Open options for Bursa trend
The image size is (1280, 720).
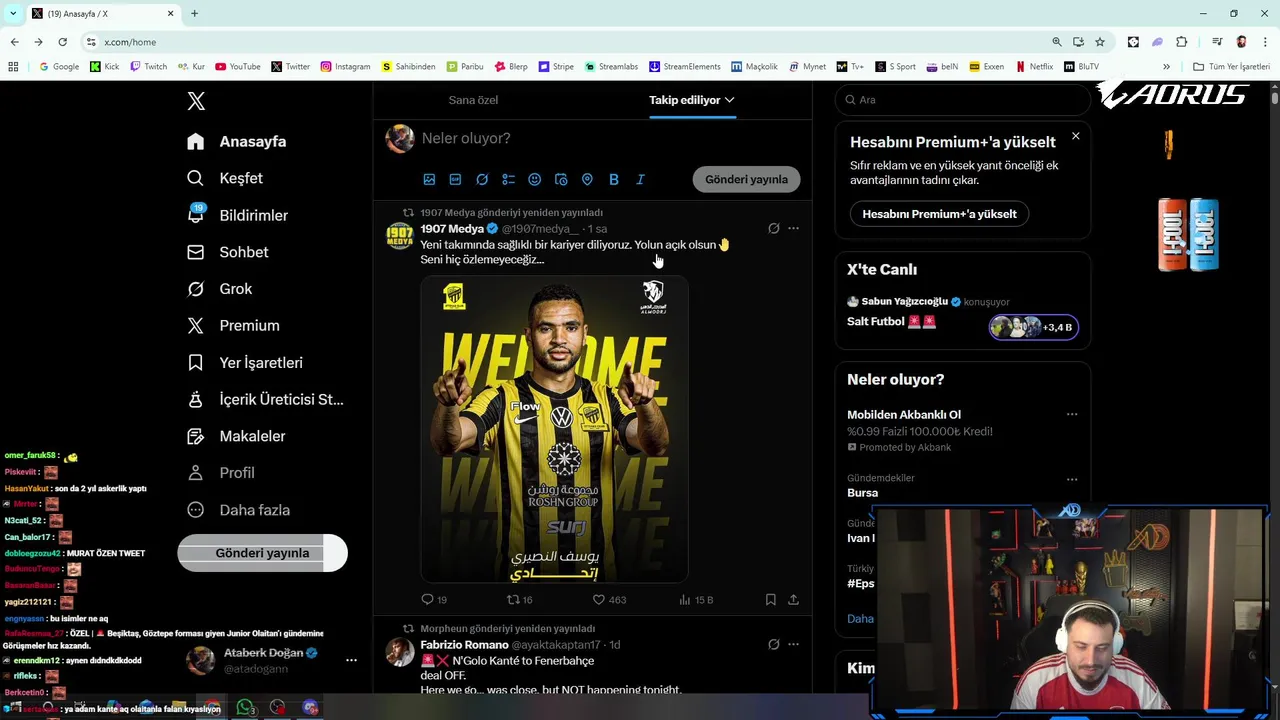click(1072, 479)
